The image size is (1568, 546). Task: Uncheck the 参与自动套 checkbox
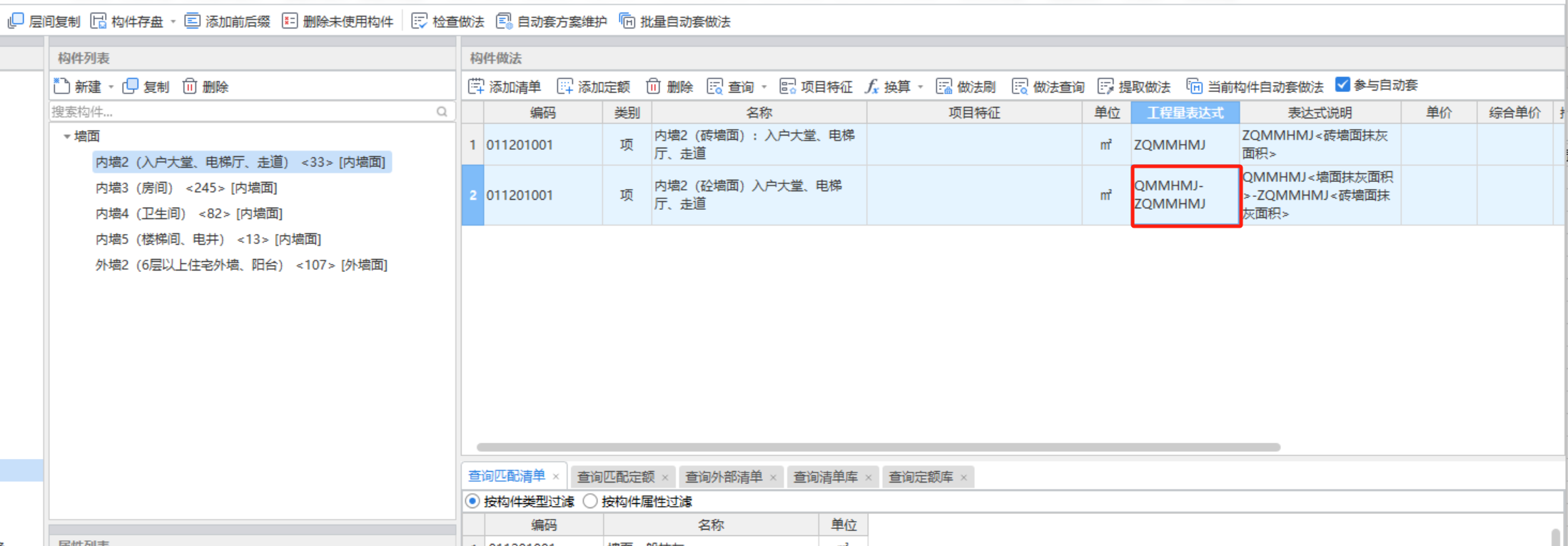(1342, 84)
